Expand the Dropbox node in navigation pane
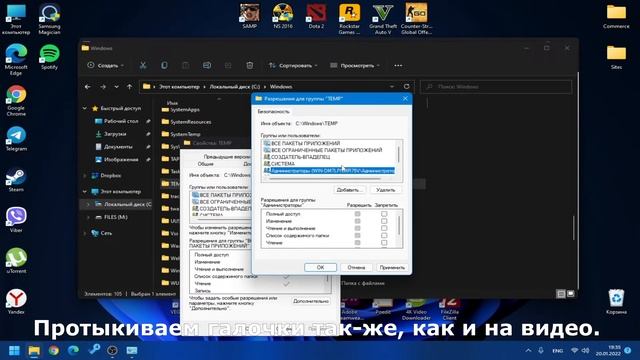 pos(85,176)
